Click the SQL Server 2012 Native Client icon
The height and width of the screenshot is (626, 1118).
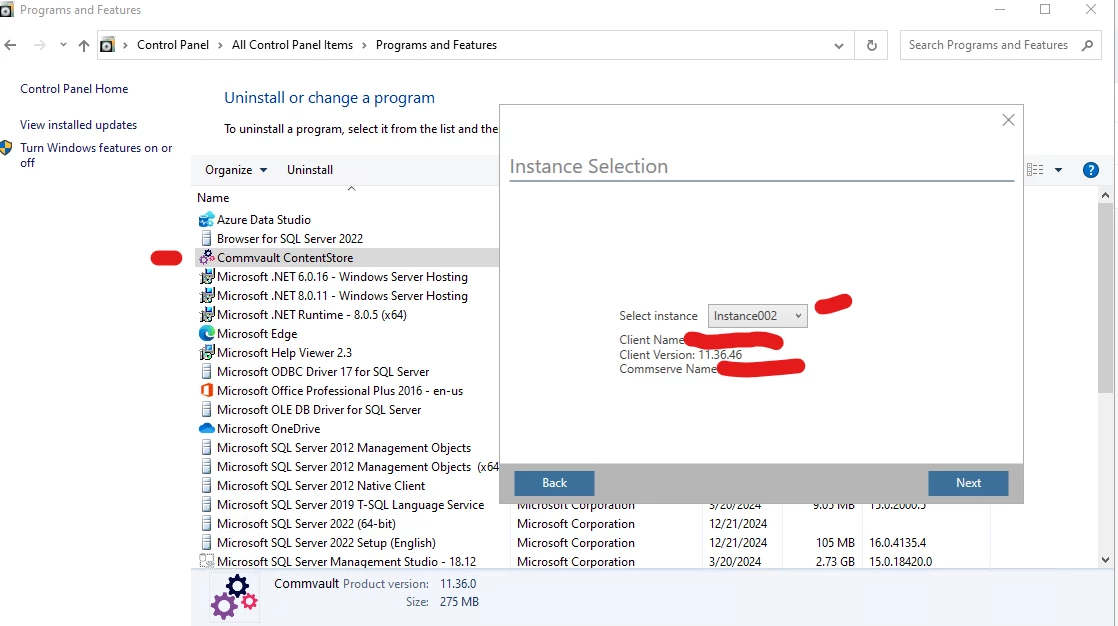206,486
